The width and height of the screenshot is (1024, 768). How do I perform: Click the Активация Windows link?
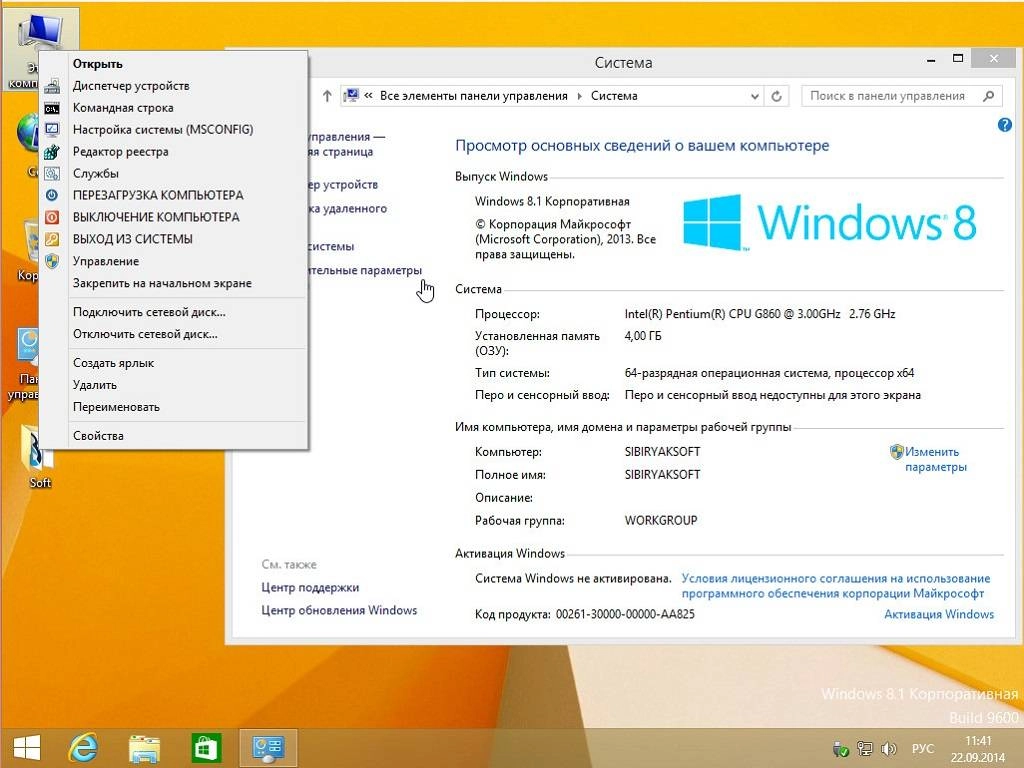938,614
